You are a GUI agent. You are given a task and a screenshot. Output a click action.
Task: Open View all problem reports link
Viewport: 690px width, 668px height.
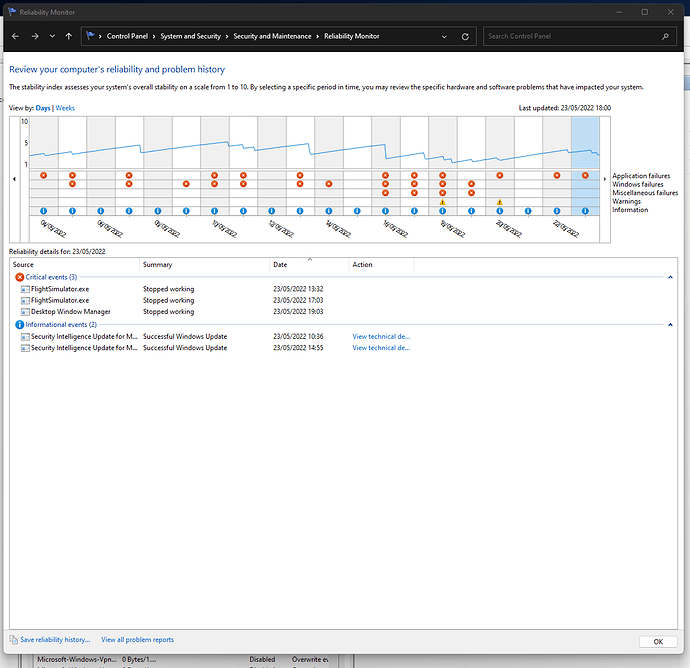coord(137,639)
